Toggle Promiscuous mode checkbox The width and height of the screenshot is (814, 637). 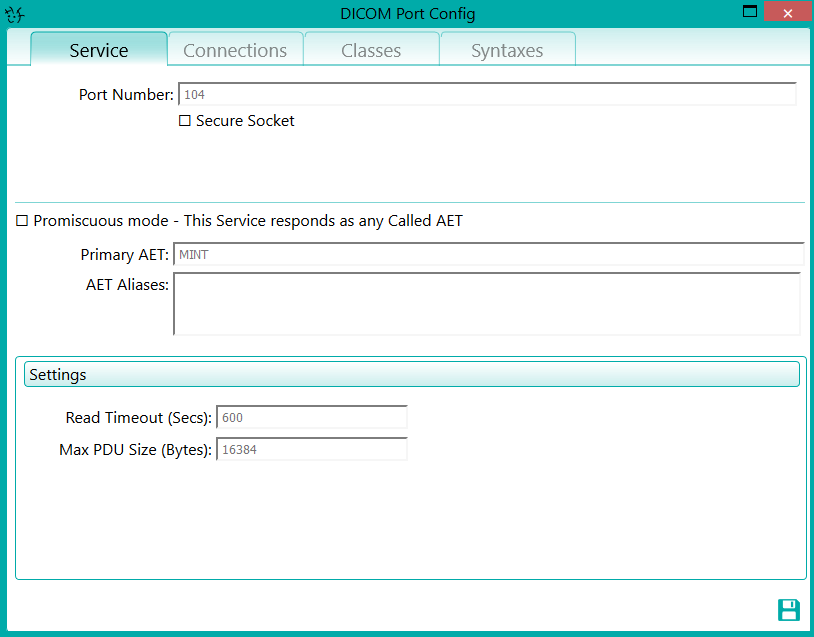coord(22,221)
